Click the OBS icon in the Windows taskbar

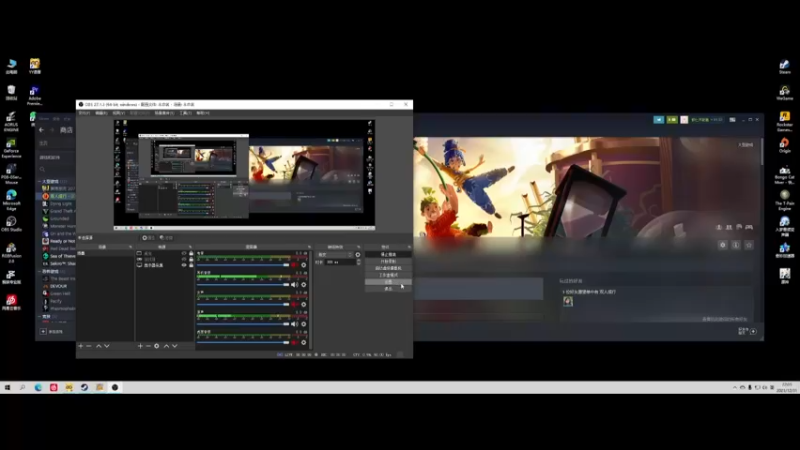point(115,388)
